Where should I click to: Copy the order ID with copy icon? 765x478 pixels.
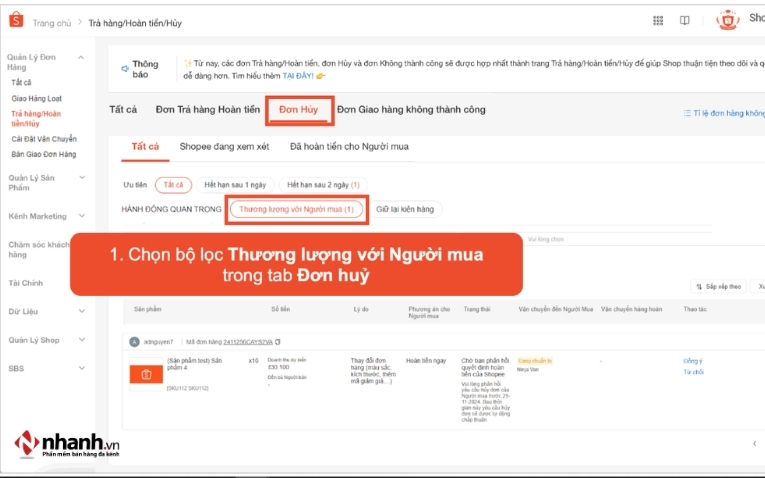pyautogui.click(x=278, y=342)
